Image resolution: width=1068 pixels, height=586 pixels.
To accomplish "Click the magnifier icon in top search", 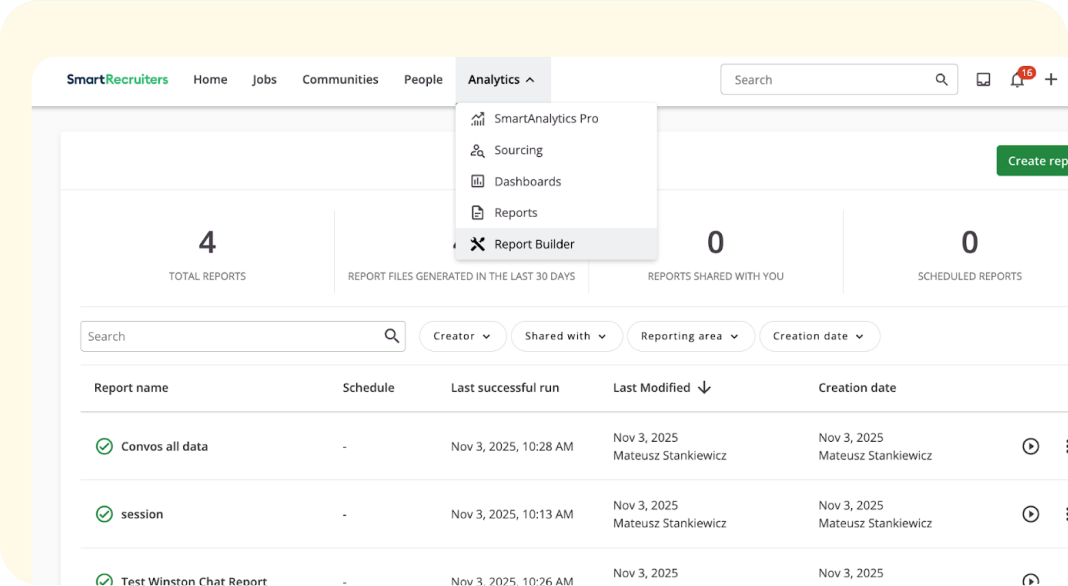I will coord(941,80).
